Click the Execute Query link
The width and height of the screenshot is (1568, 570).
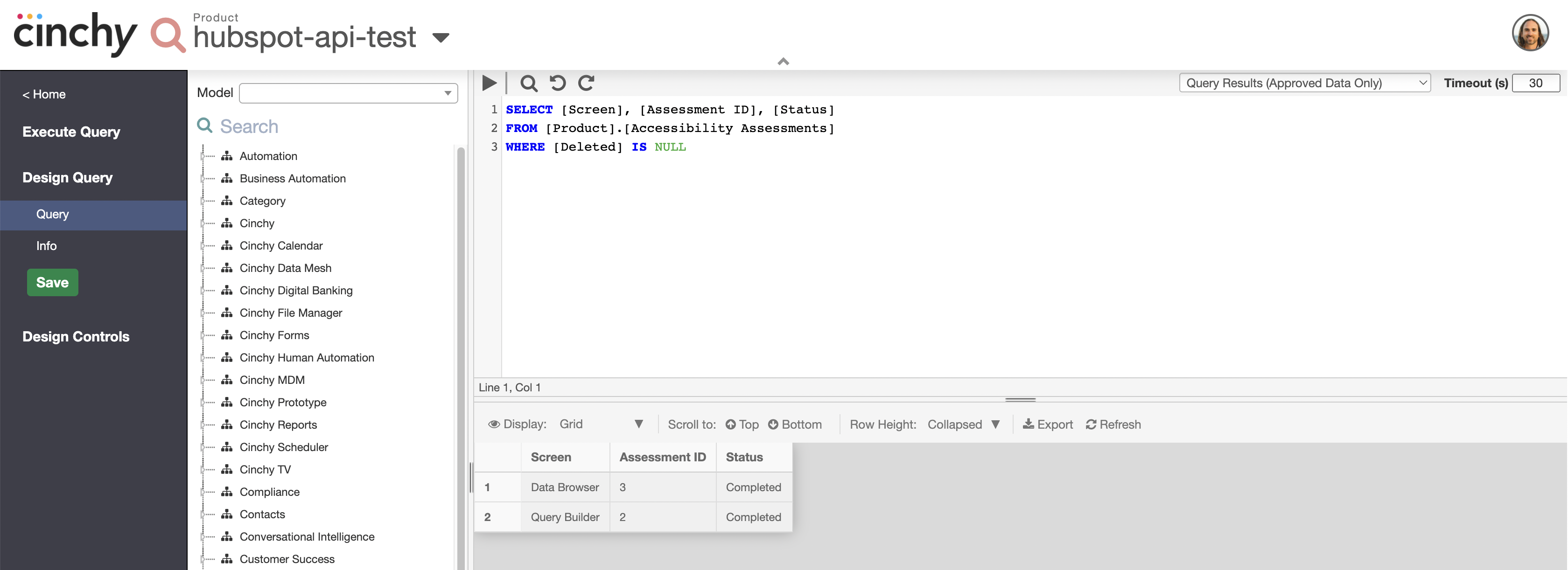[71, 131]
